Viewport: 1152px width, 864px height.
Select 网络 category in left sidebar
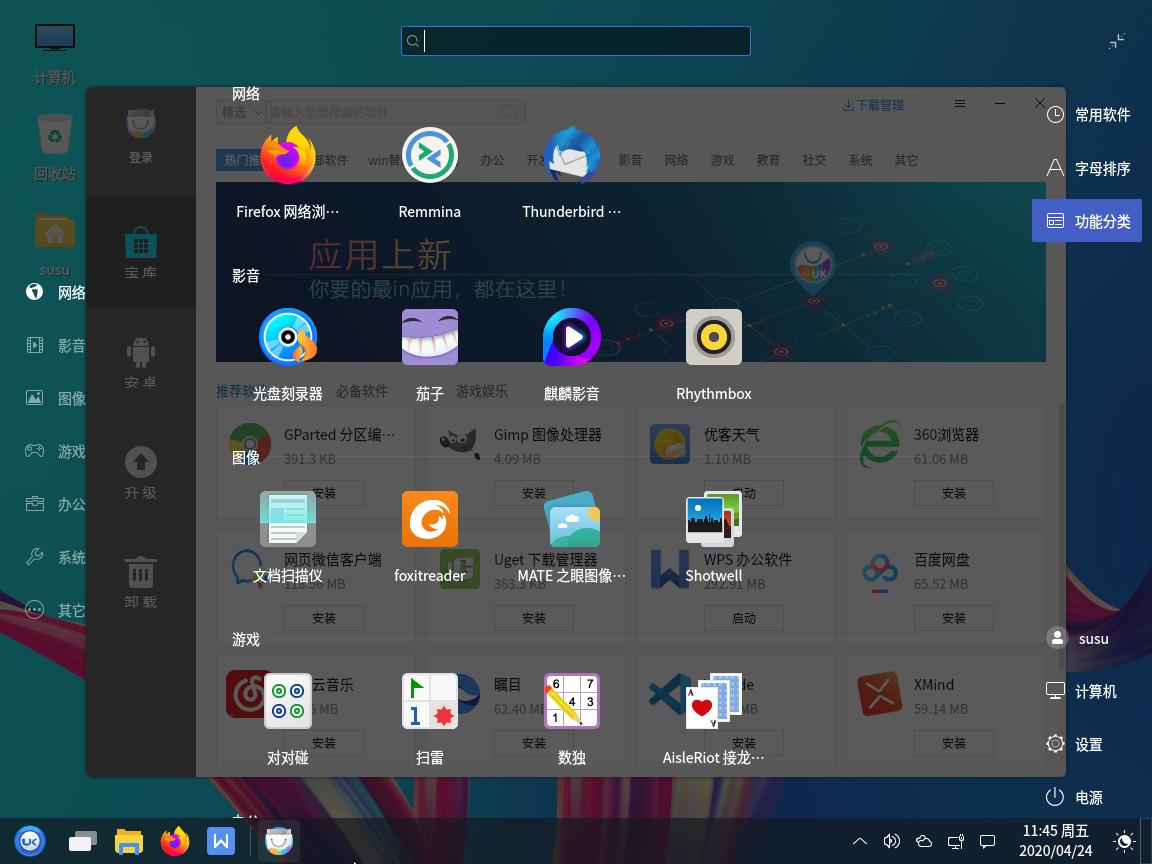pyautogui.click(x=55, y=292)
